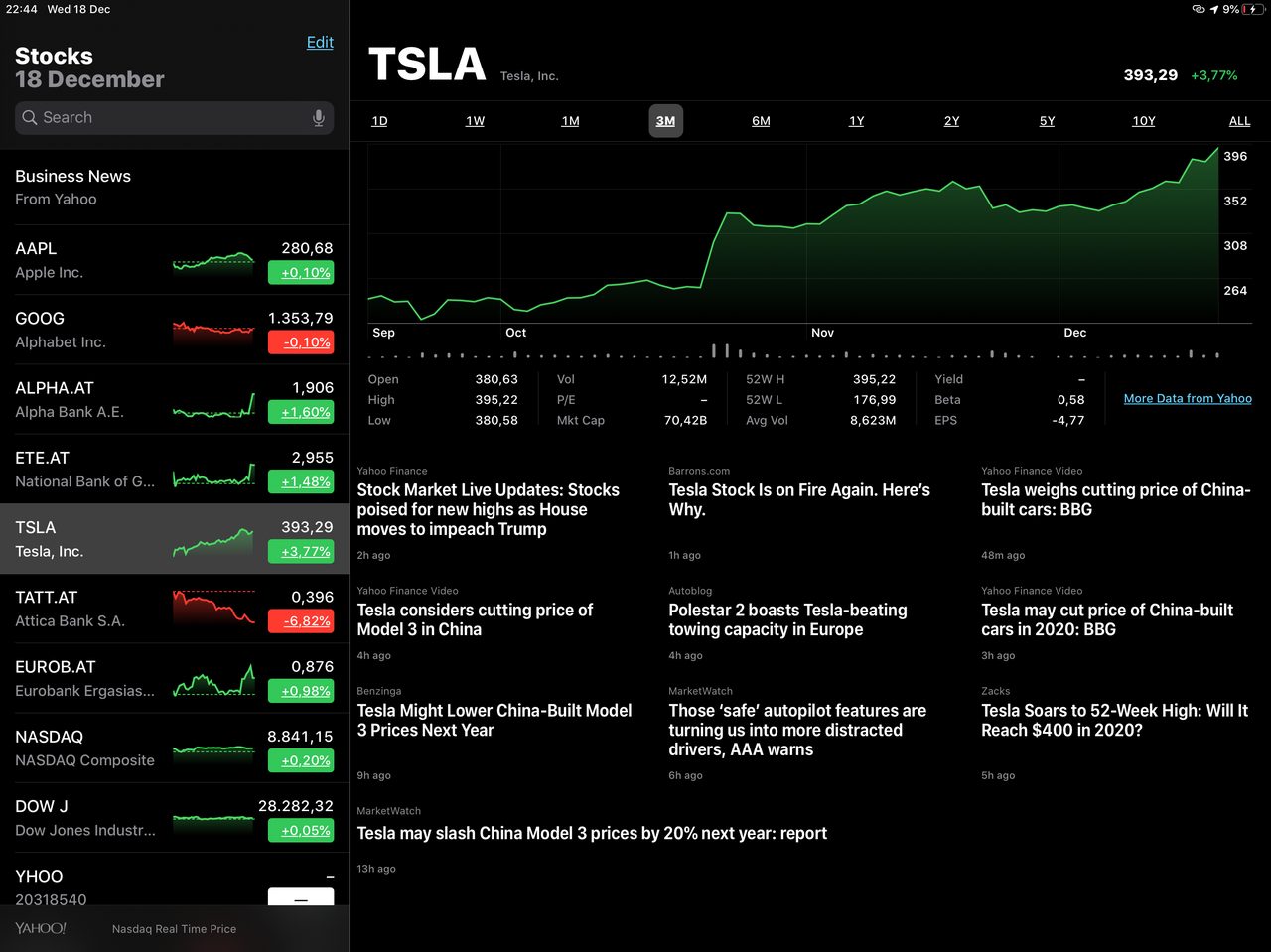
Task: Show the 6M chart range
Action: pyautogui.click(x=761, y=121)
